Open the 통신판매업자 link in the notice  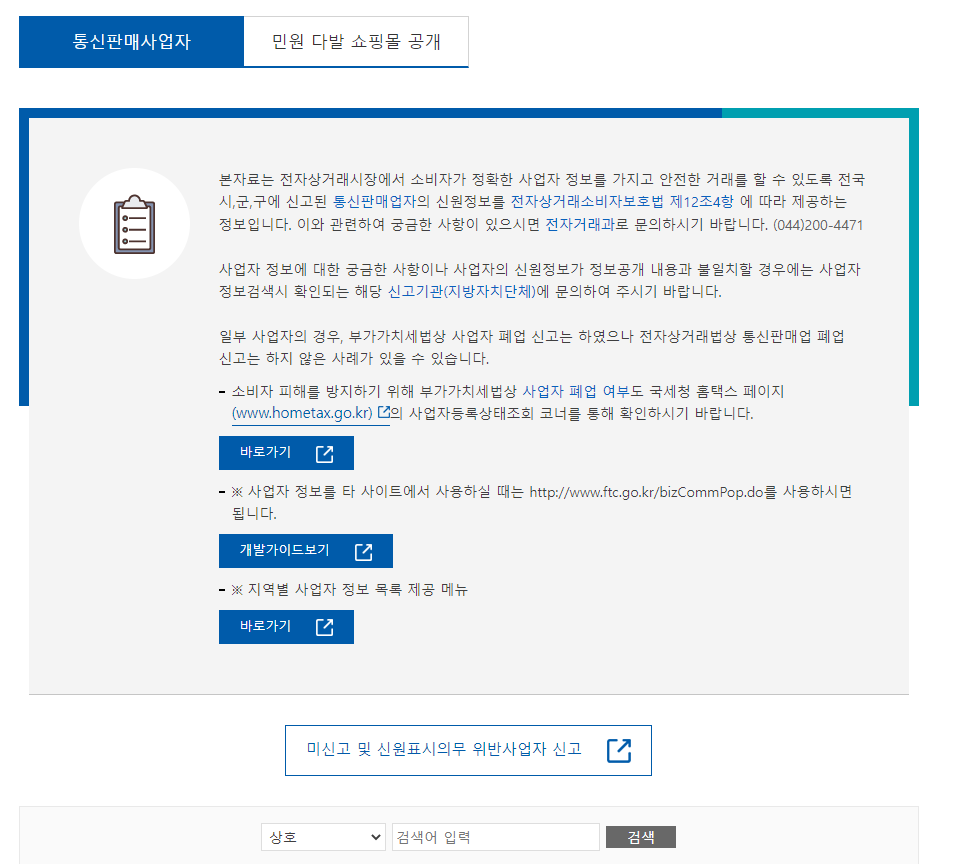pyautogui.click(x=375, y=202)
